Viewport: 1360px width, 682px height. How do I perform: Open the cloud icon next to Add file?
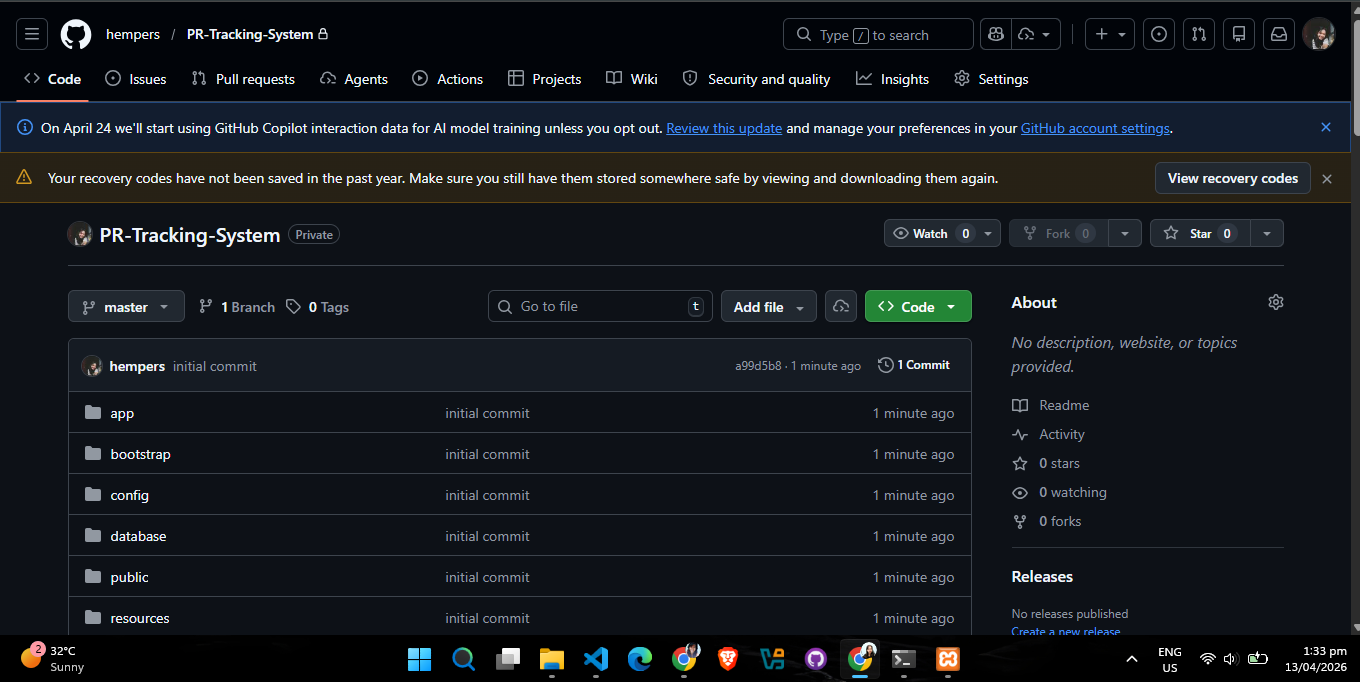coord(841,306)
